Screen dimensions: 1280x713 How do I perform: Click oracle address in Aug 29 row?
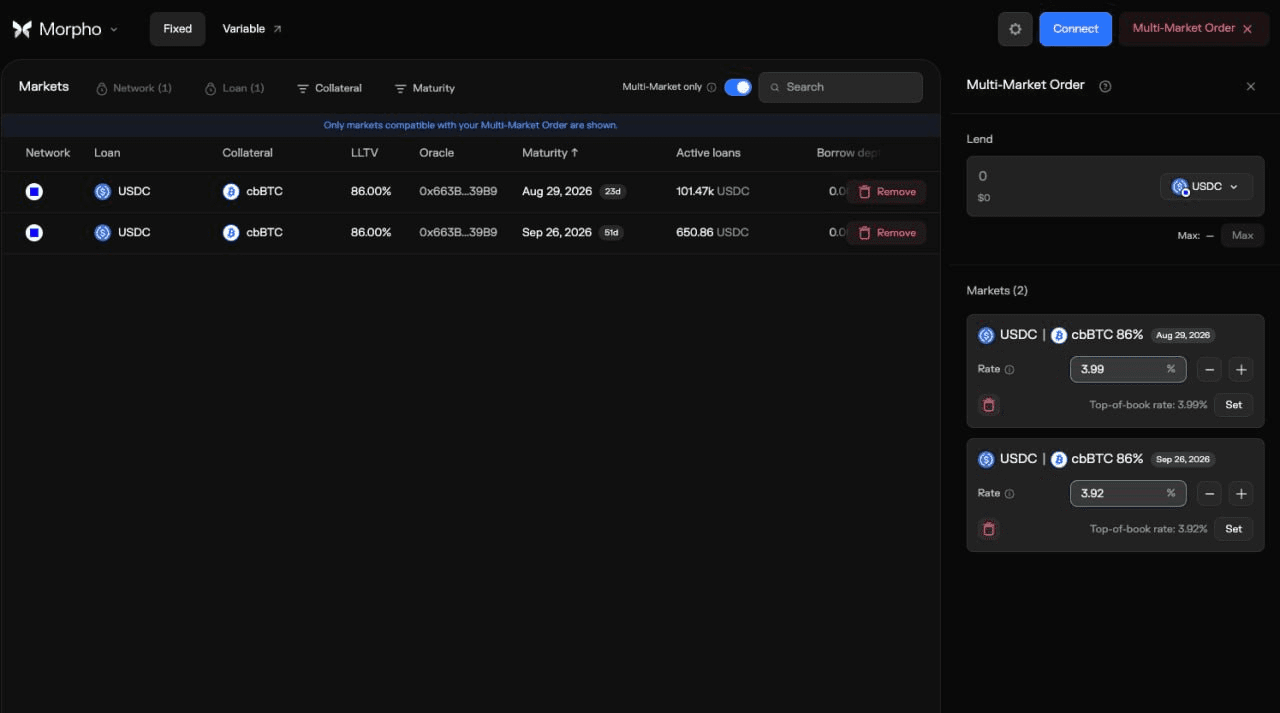click(458, 191)
